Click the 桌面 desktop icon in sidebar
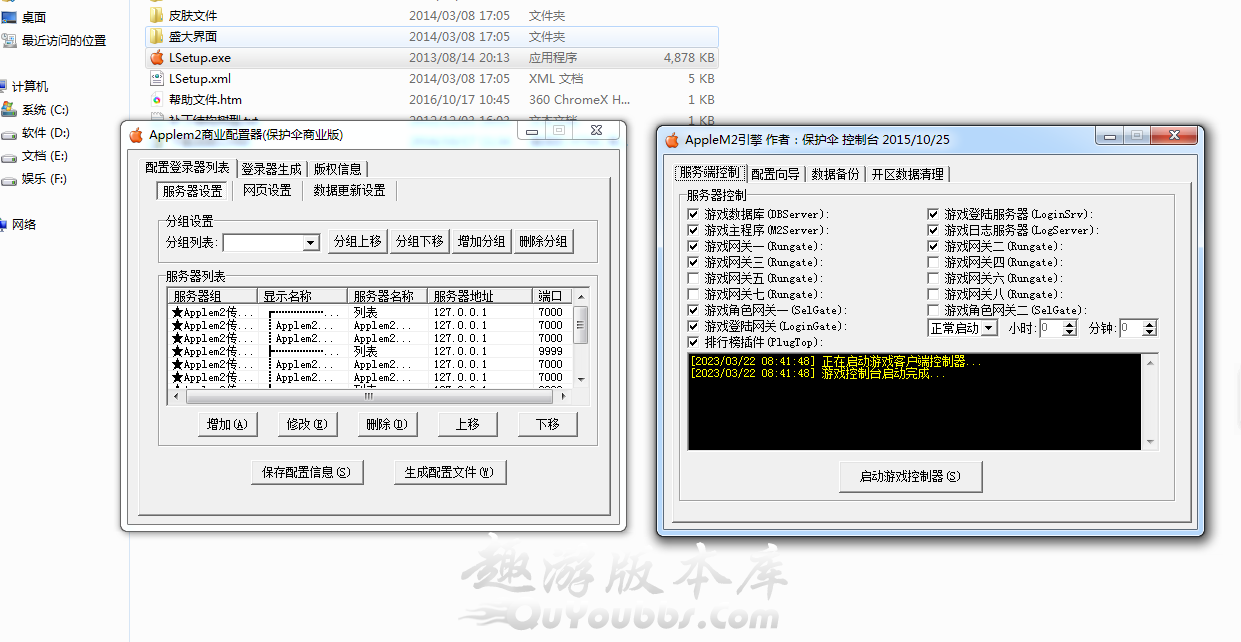The width and height of the screenshot is (1241, 642). pos(9,17)
